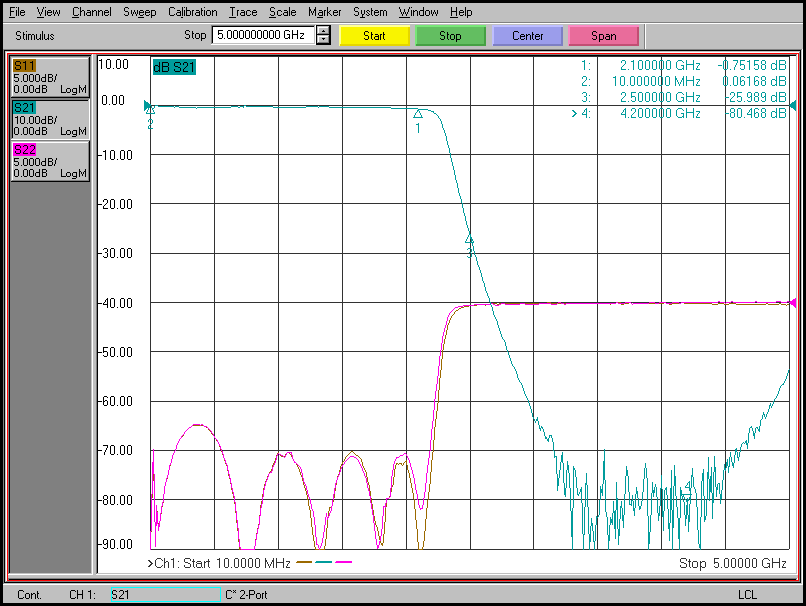Click the teal reference arrow at right edge
Screen dimensions: 806x606
[793, 105]
